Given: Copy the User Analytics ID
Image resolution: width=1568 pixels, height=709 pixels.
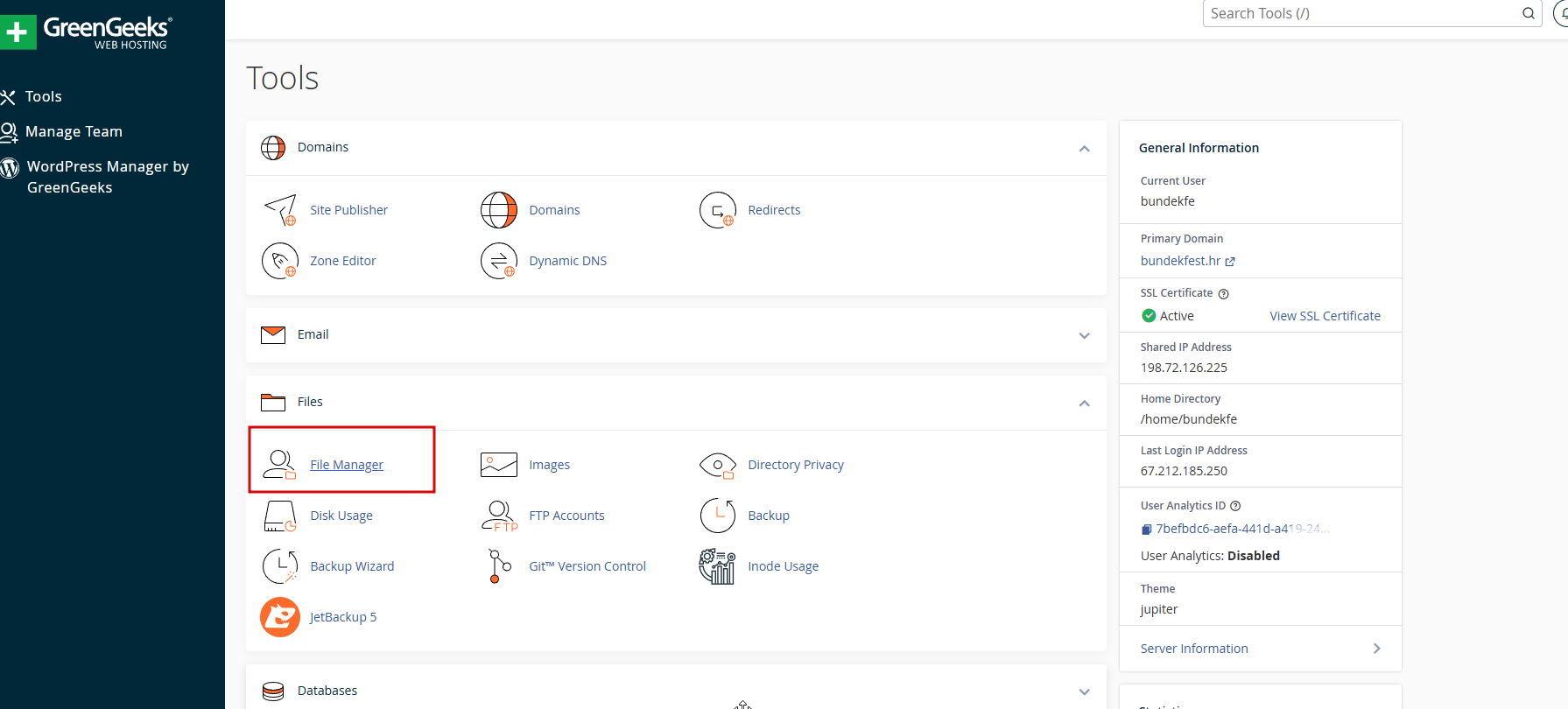Looking at the screenshot, I should pyautogui.click(x=1147, y=529).
